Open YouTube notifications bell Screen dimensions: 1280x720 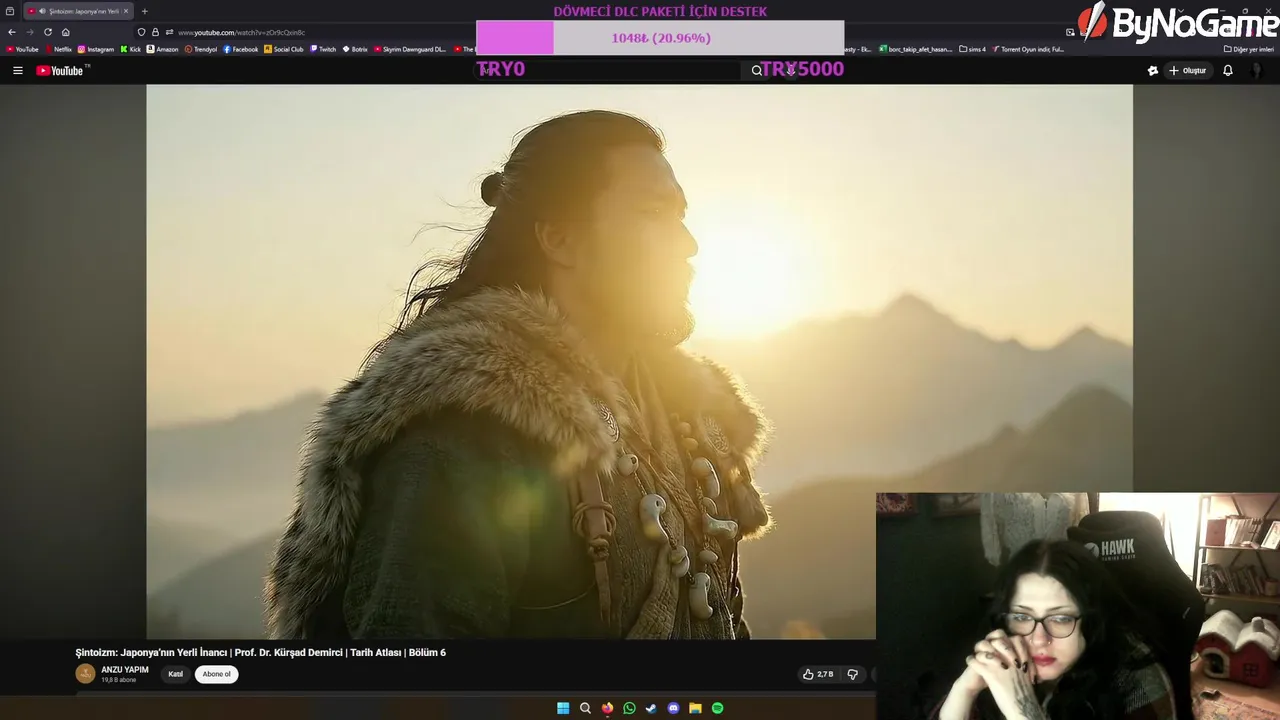pyautogui.click(x=1228, y=71)
